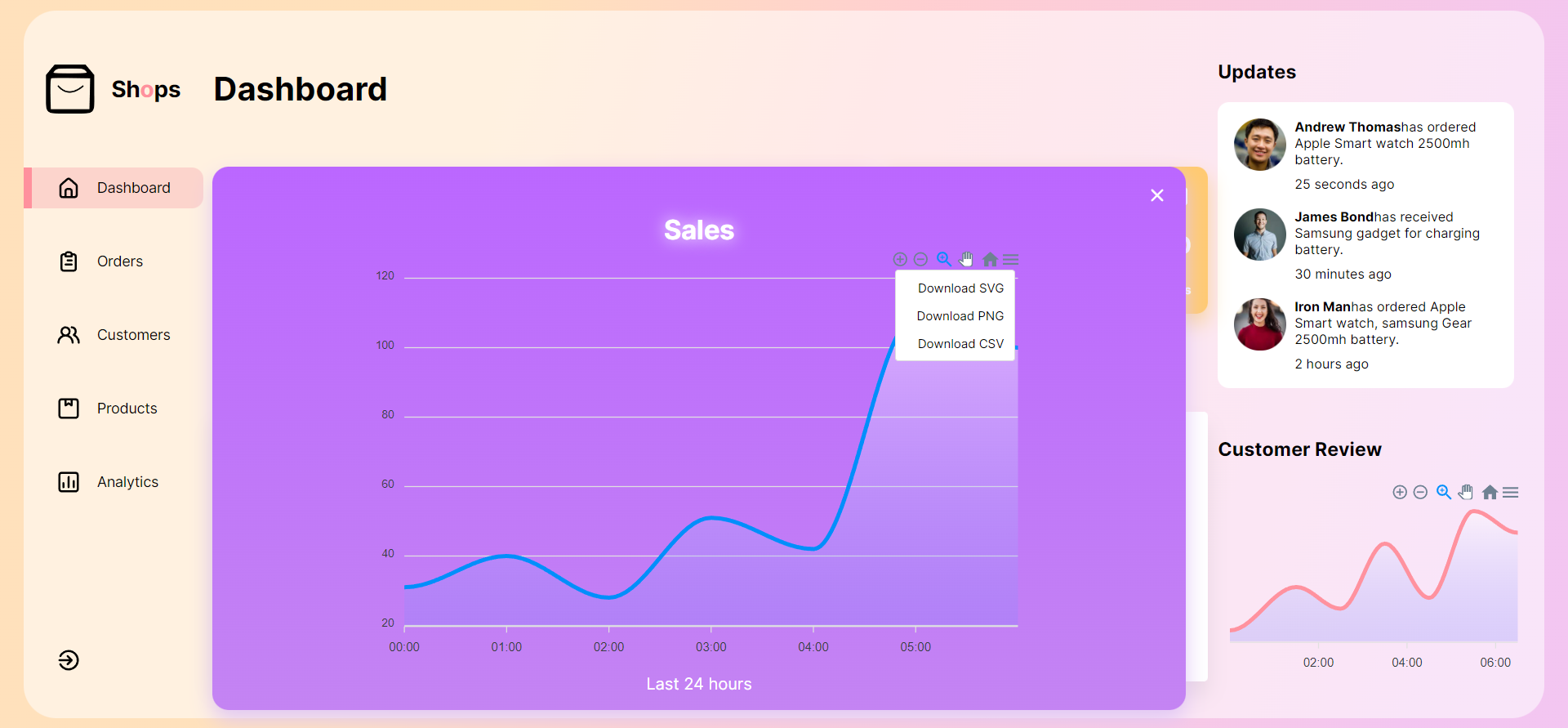
Task: Click the Sales modal title
Action: point(699,230)
